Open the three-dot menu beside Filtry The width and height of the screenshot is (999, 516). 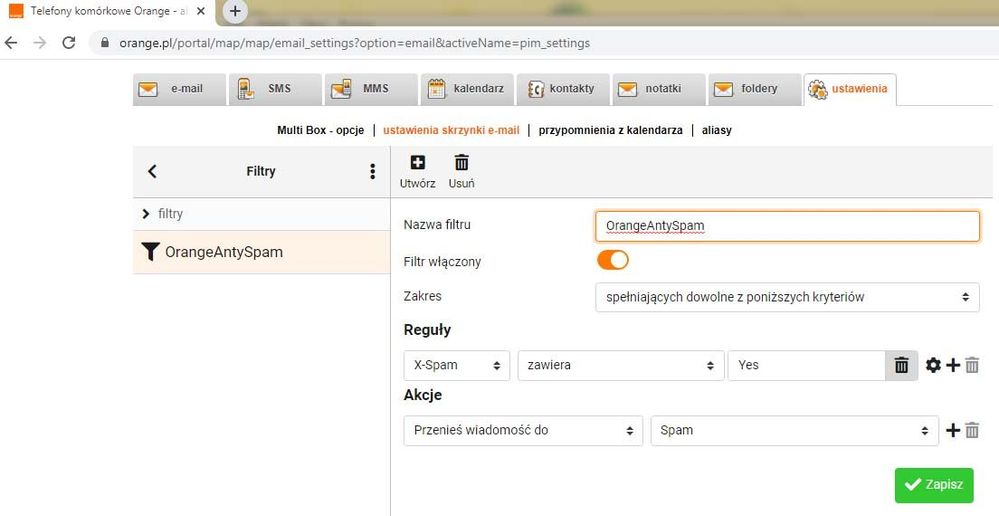[x=373, y=171]
